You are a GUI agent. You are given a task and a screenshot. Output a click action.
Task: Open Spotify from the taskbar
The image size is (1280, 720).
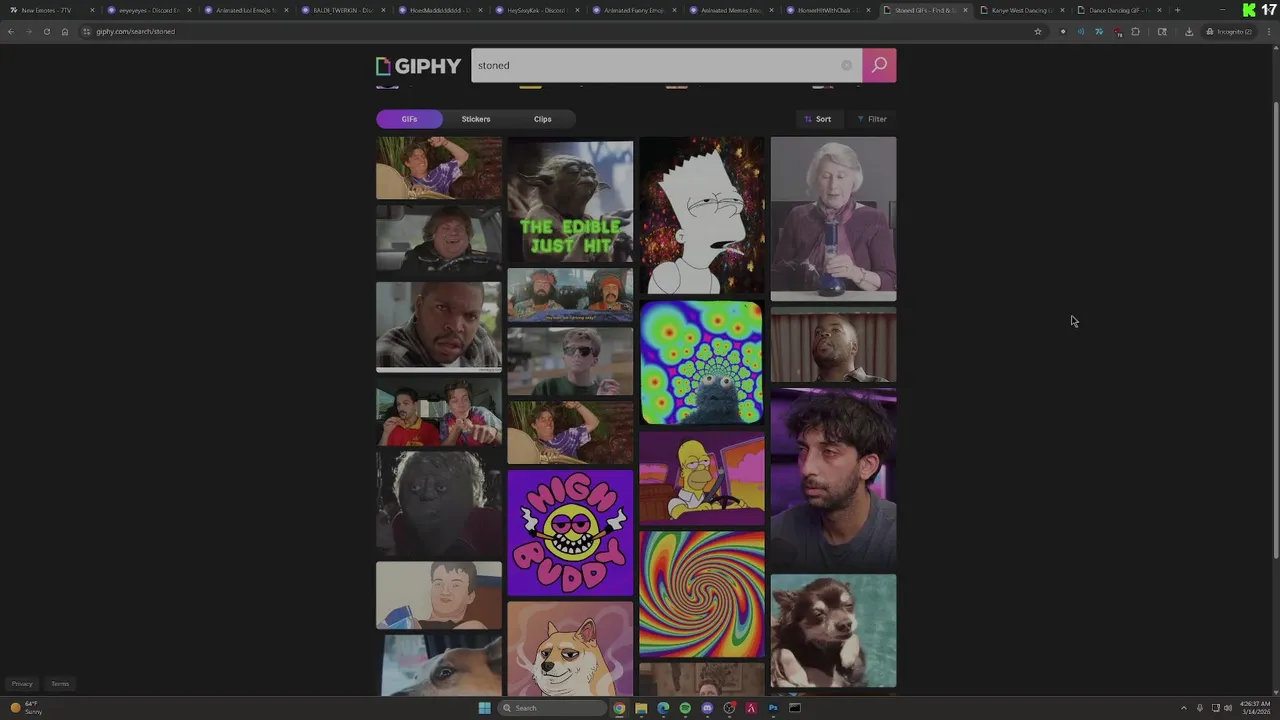685,708
